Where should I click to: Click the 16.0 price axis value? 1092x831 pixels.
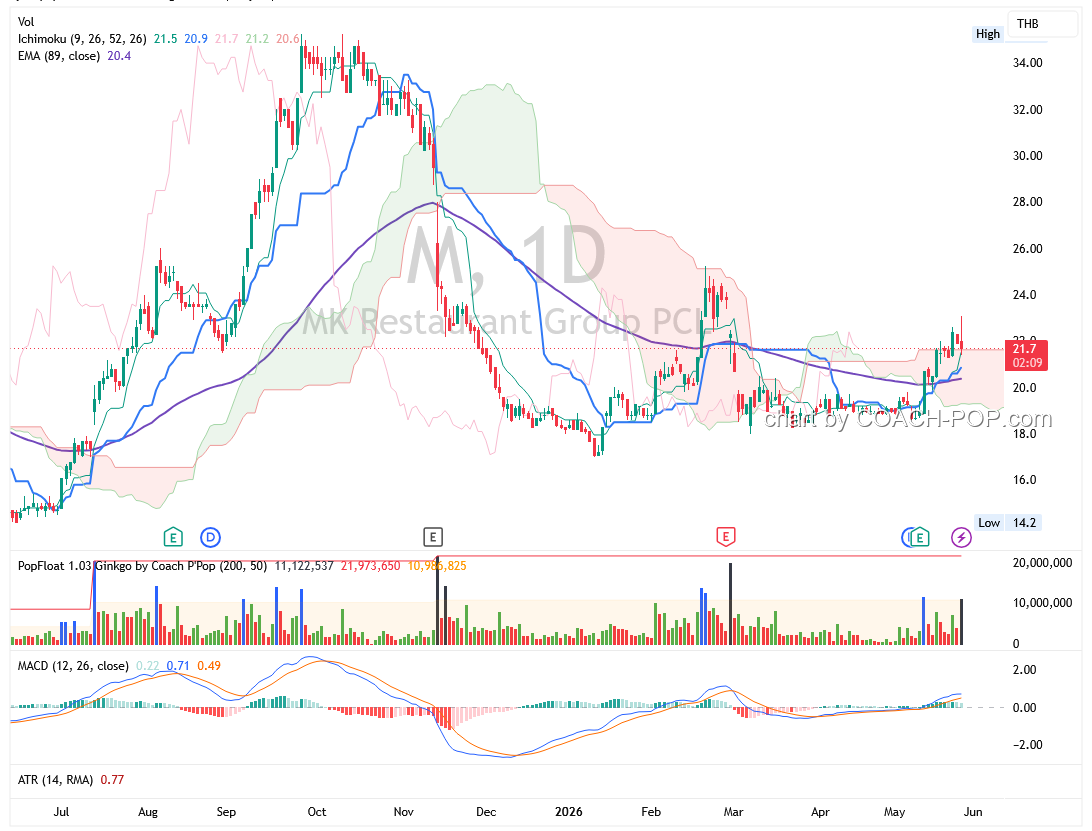tap(1024, 480)
